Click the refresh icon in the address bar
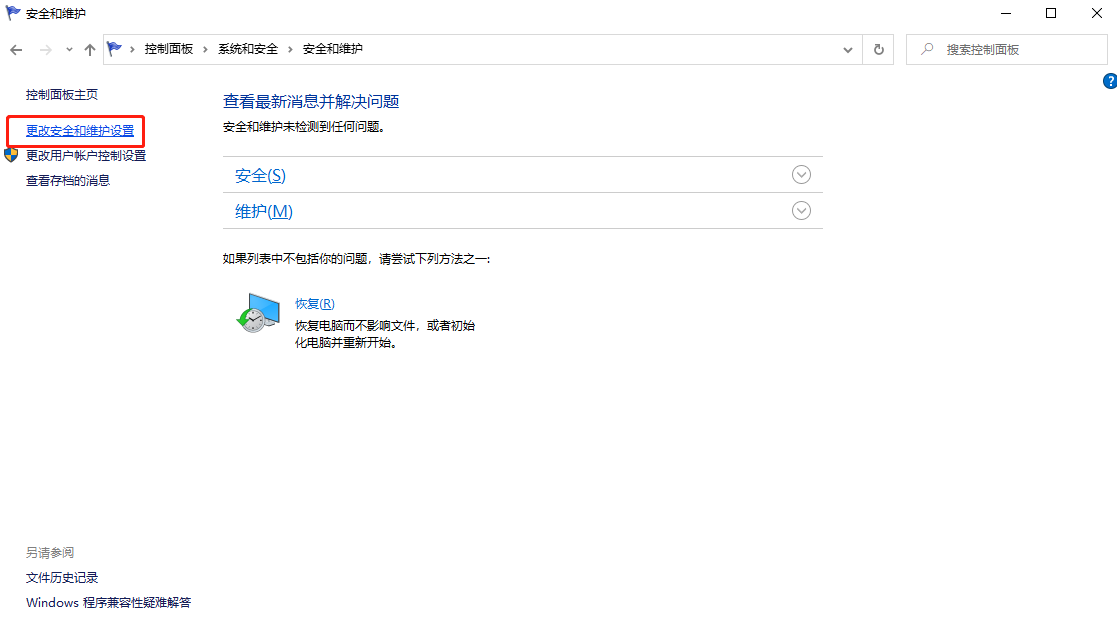 (878, 49)
